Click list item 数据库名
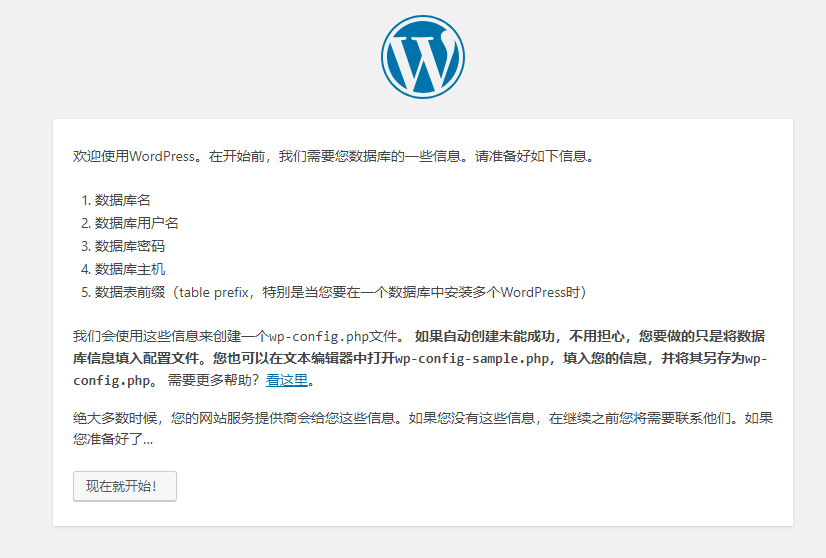The image size is (826, 558). tap(122, 200)
